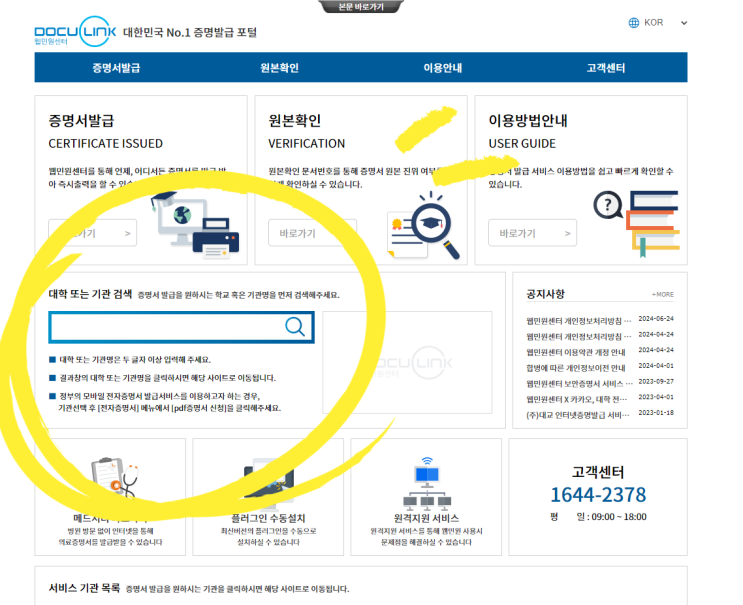Focus the university or institution search field

181,327
